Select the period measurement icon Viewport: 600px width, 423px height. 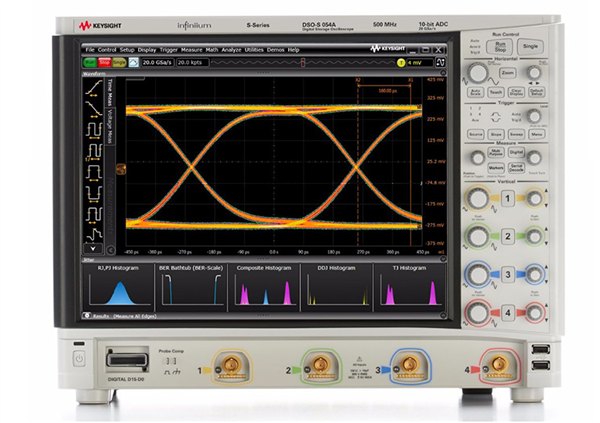click(94, 130)
